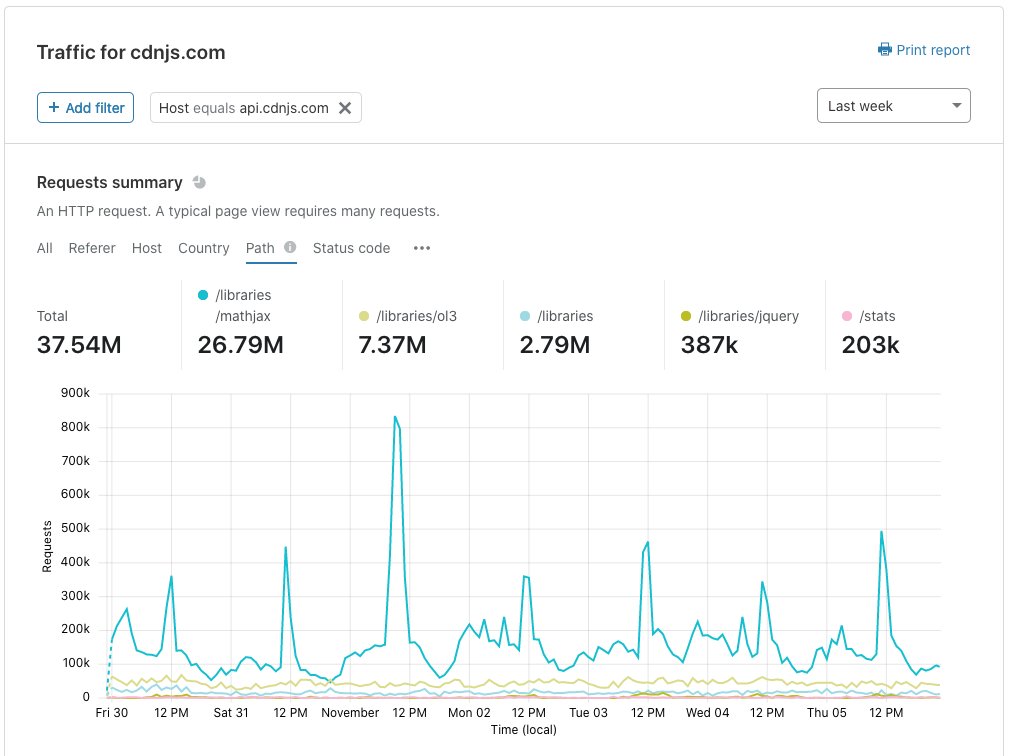Click the info icon beside Path tab
Image resolution: width=1009 pixels, height=756 pixels.
290,247
